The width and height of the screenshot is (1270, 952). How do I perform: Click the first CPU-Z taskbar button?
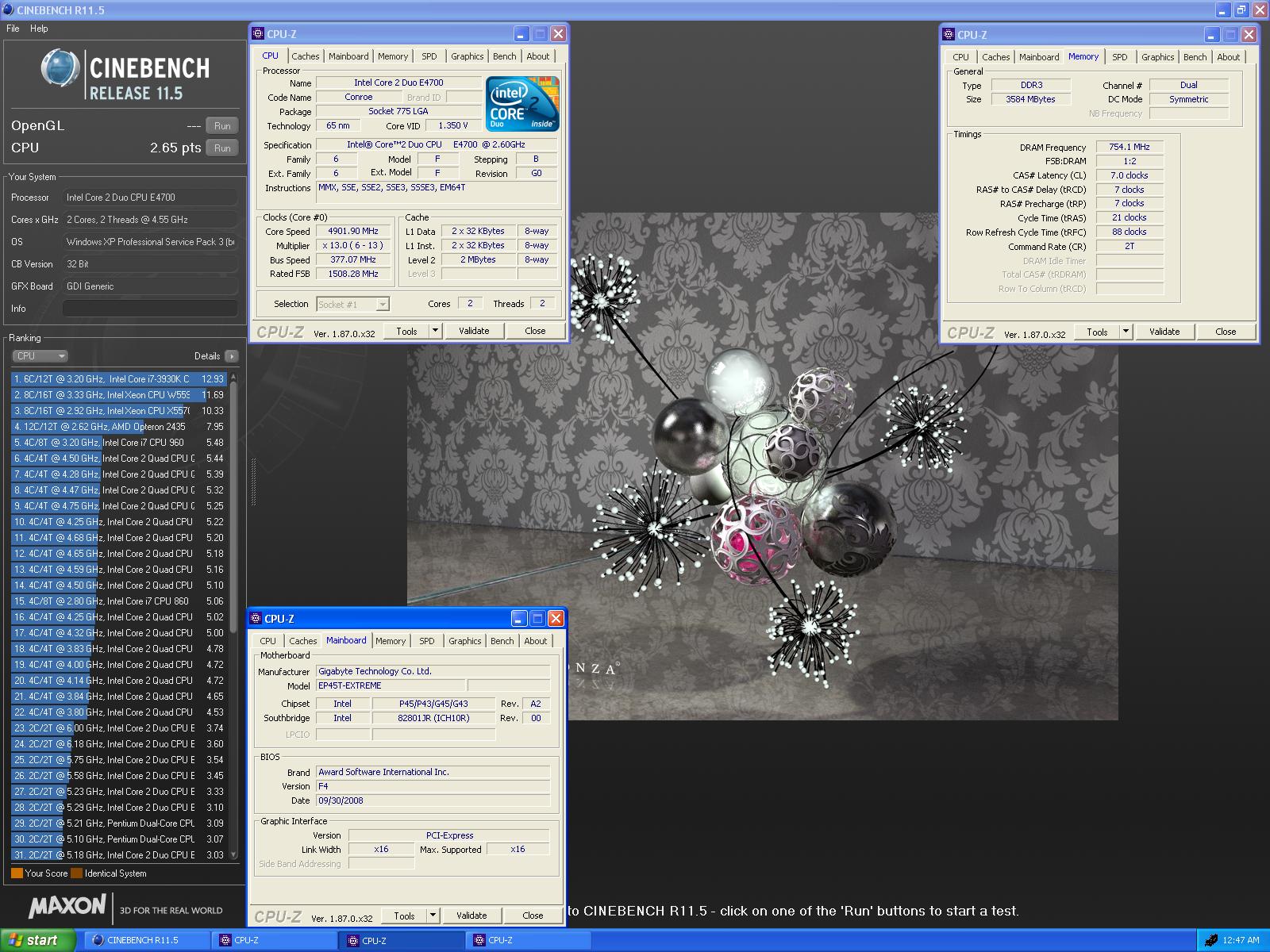click(x=274, y=940)
